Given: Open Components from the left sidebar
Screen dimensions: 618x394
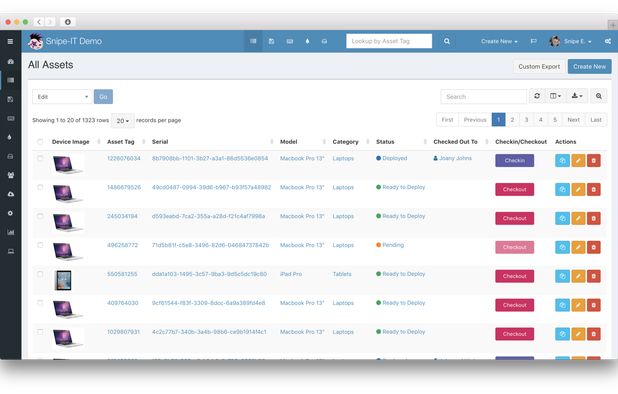Looking at the screenshot, I should [x=11, y=156].
